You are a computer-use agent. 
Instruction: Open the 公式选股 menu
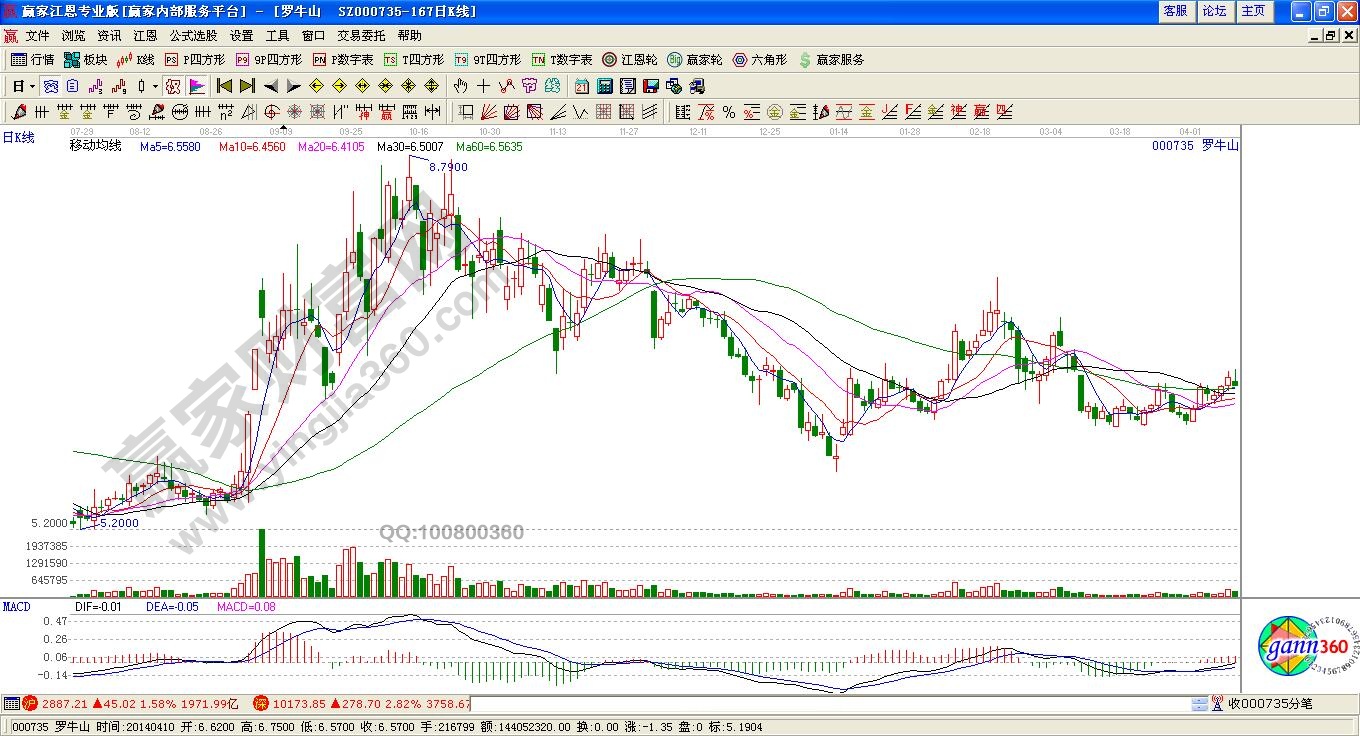point(193,36)
